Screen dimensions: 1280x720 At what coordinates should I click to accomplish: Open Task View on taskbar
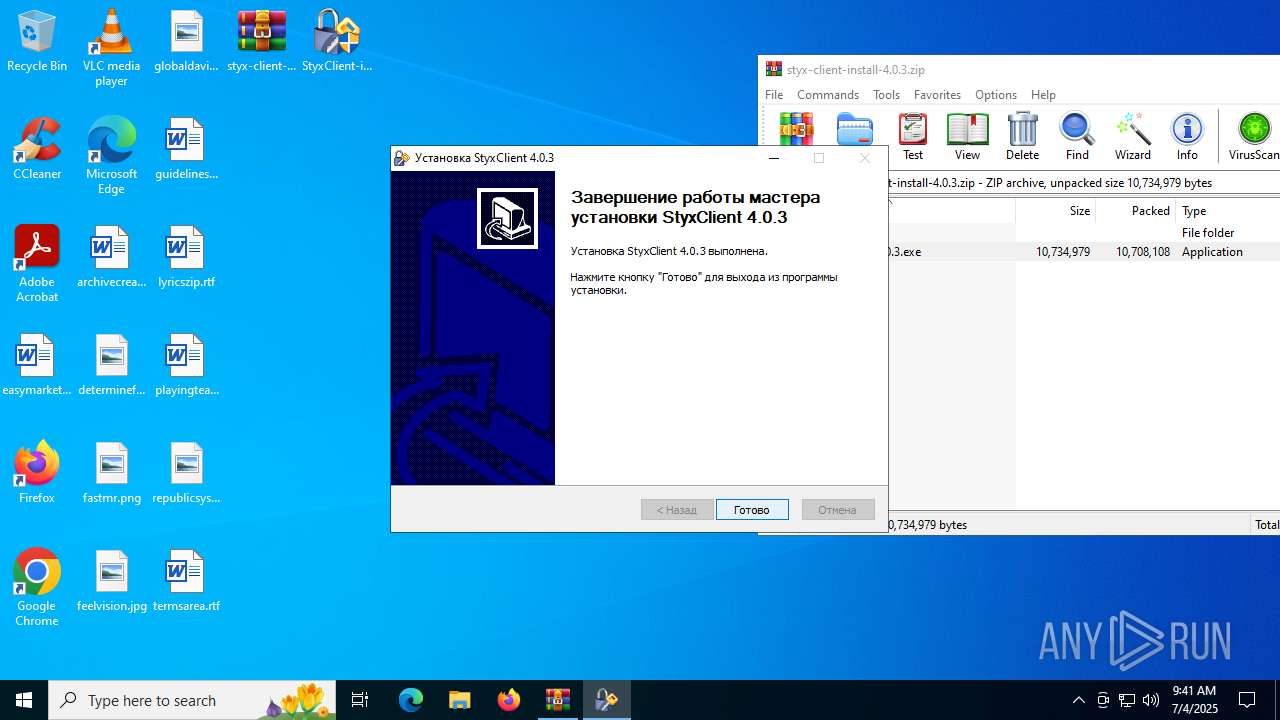click(360, 700)
